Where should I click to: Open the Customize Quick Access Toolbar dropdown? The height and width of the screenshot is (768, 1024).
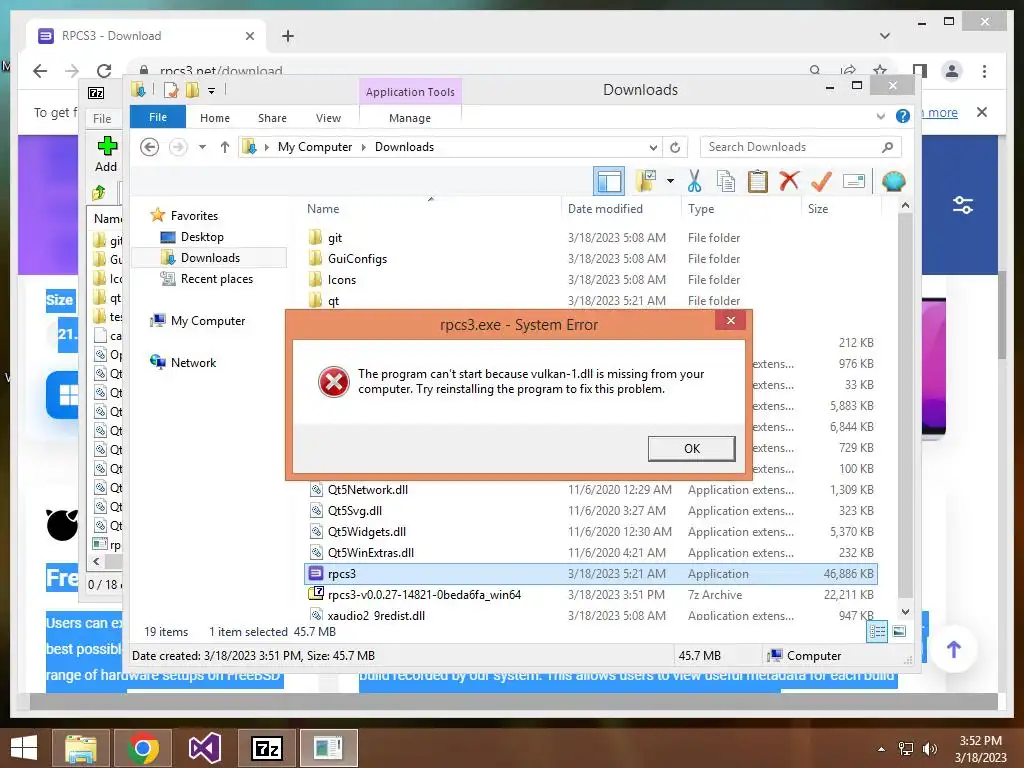[212, 91]
